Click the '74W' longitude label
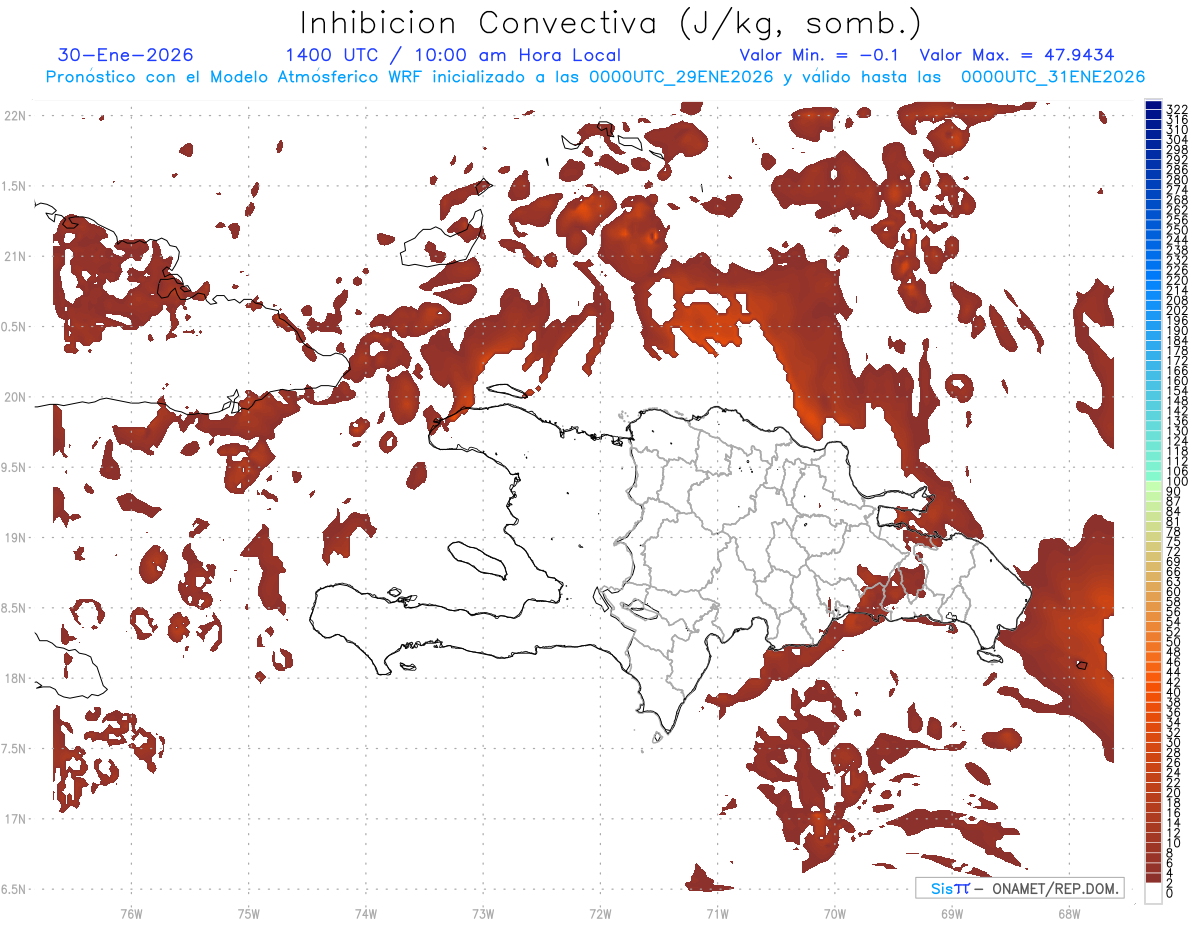Viewport: 1200px width, 927px height. [366, 913]
